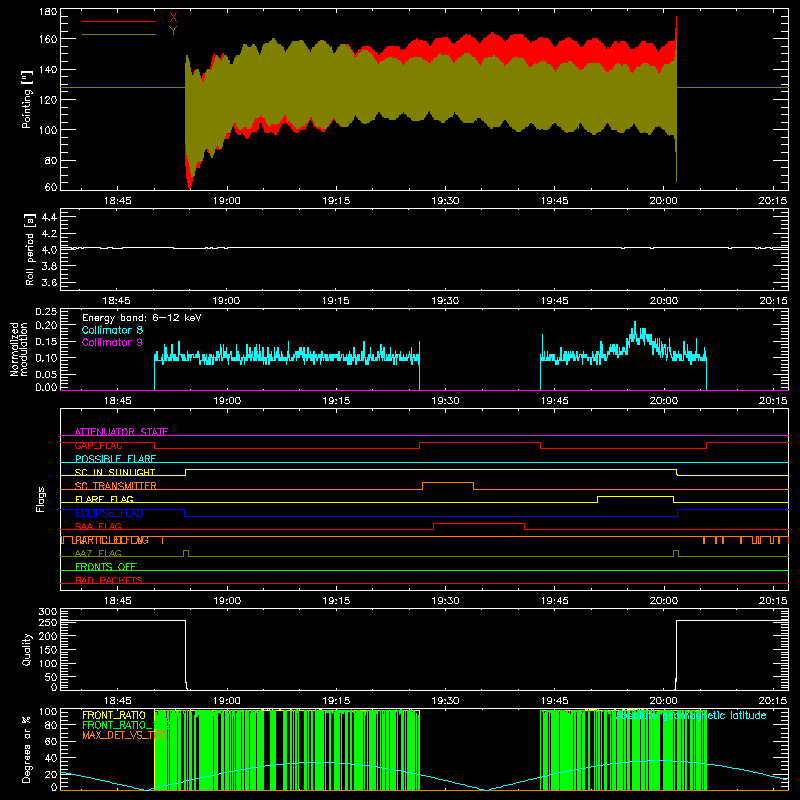This screenshot has width=800, height=800.
Task: Click the 'Degrees or %' axis title
Action: pyautogui.click(x=26, y=749)
